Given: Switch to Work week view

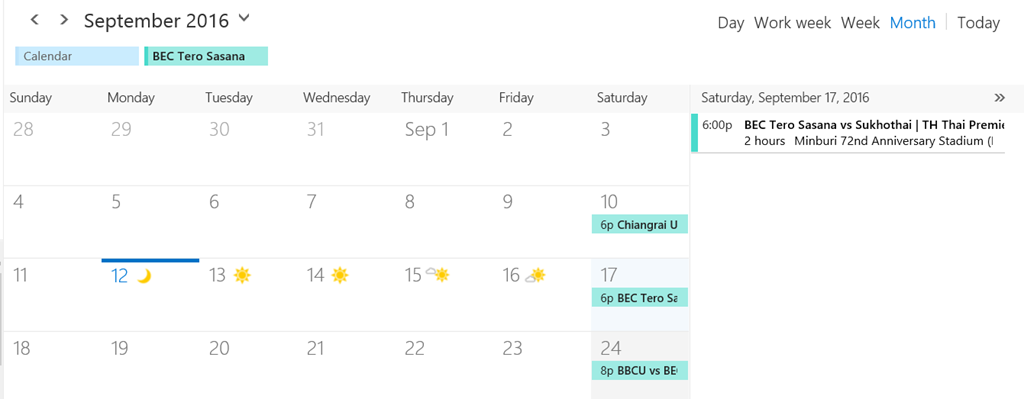Looking at the screenshot, I should pos(792,23).
